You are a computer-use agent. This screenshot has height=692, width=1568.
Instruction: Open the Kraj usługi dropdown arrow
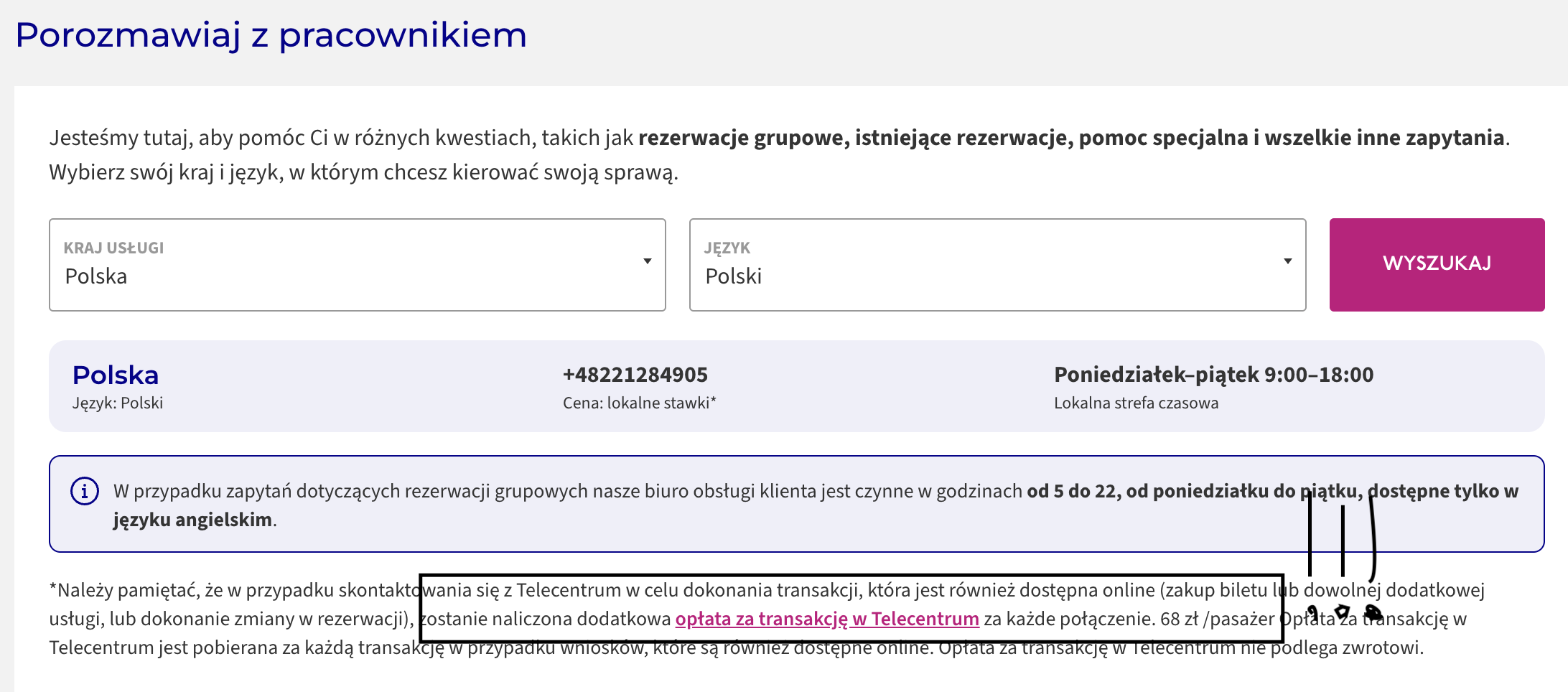(x=648, y=261)
